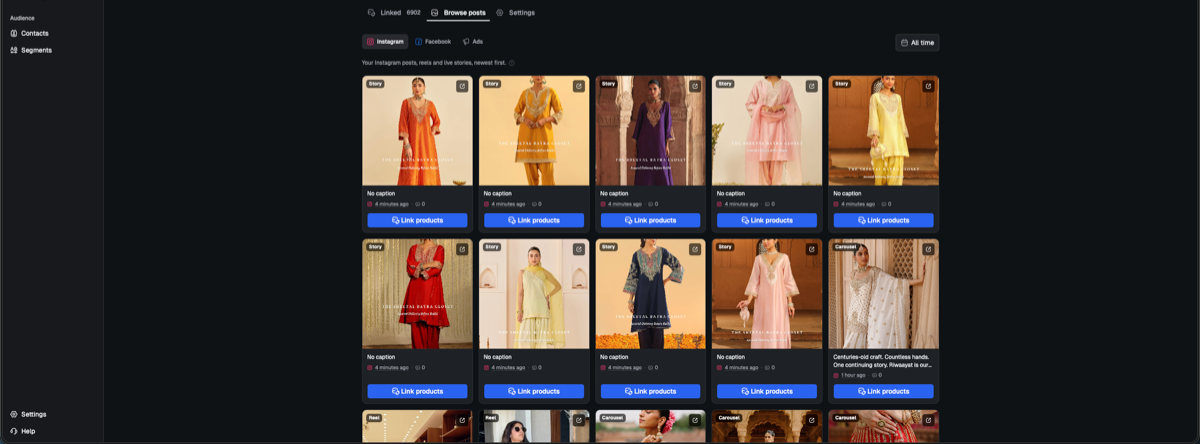Link products to Centuries-old craft carousel
The height and width of the screenshot is (444, 1200).
[883, 391]
